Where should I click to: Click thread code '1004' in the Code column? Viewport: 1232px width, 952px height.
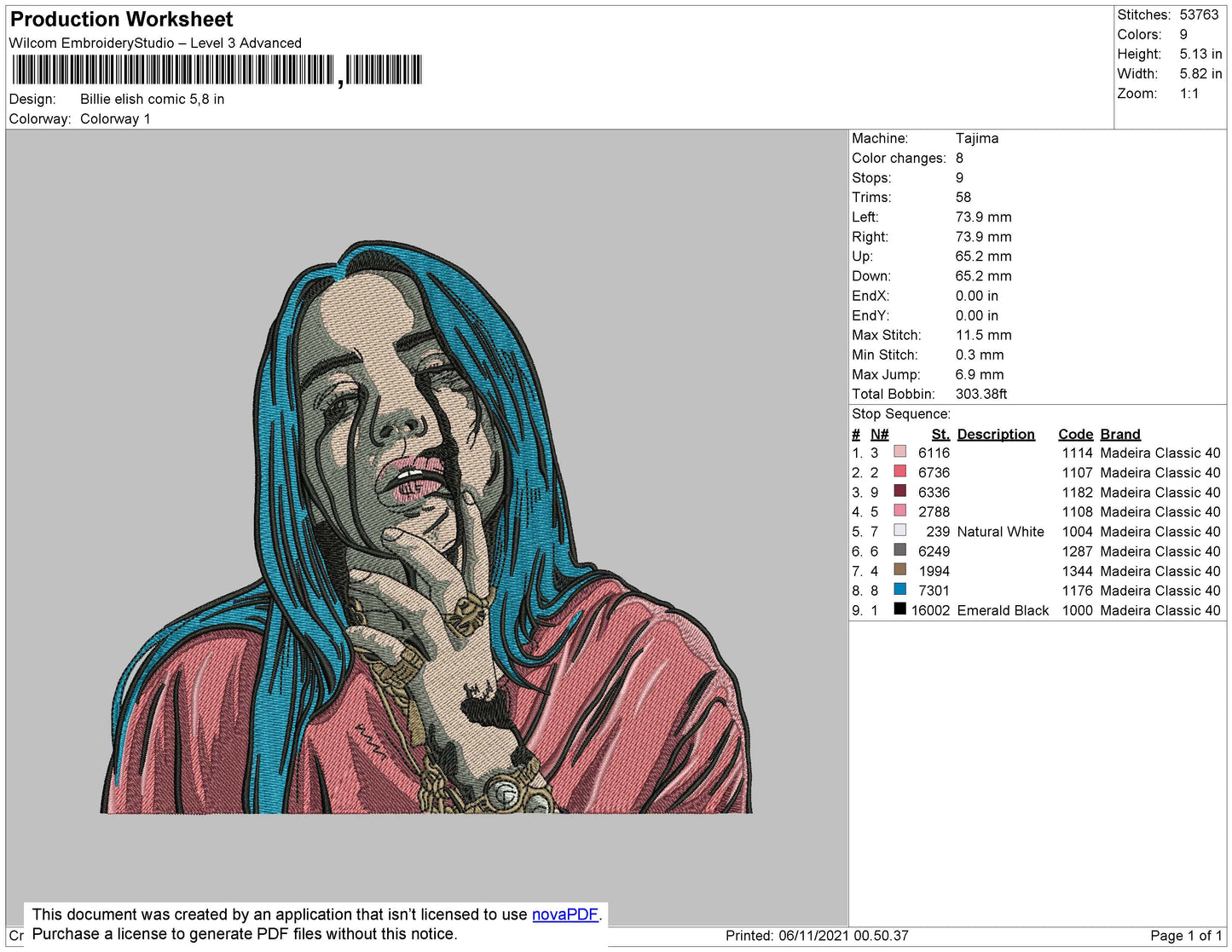pos(1077,532)
